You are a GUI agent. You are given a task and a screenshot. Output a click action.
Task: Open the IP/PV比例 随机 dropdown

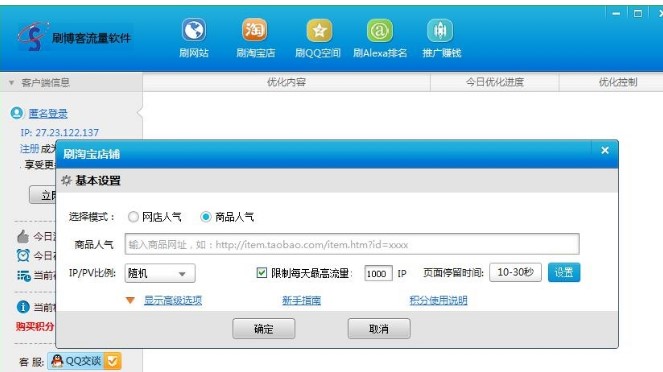tap(160, 273)
